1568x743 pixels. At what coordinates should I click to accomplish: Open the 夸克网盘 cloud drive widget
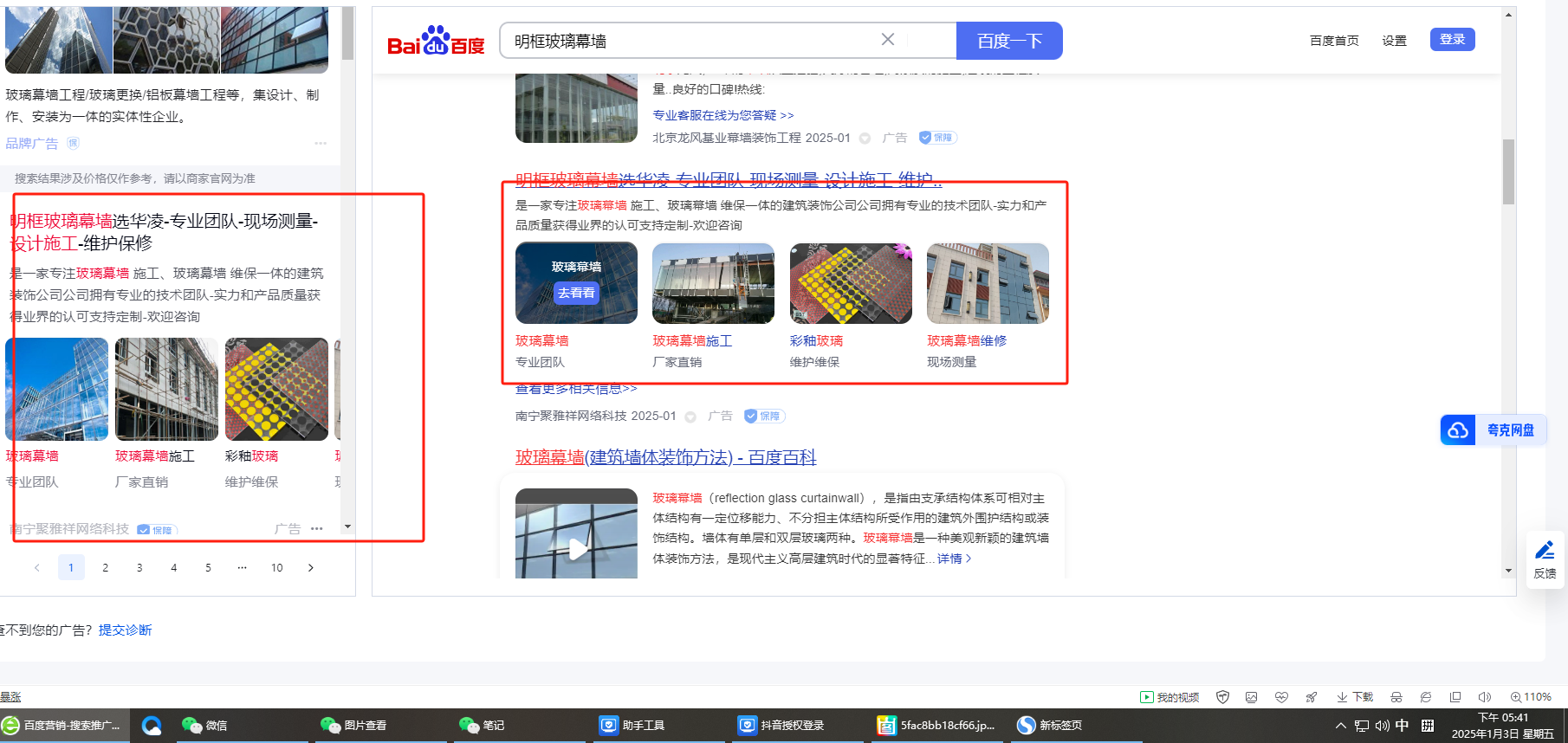click(x=1493, y=430)
